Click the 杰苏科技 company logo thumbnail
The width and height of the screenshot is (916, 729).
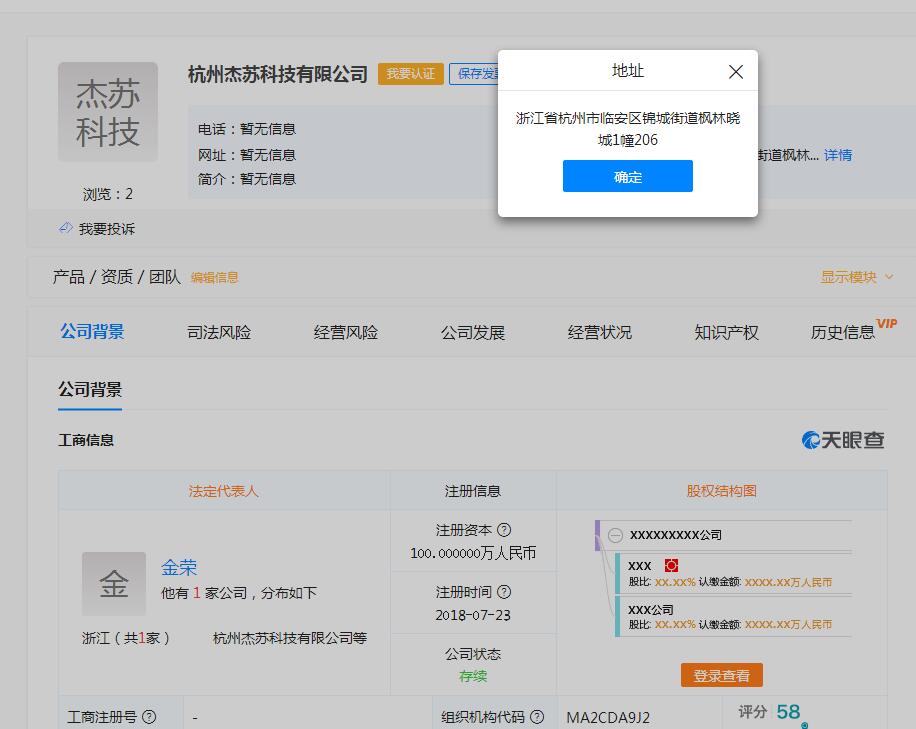pos(107,112)
